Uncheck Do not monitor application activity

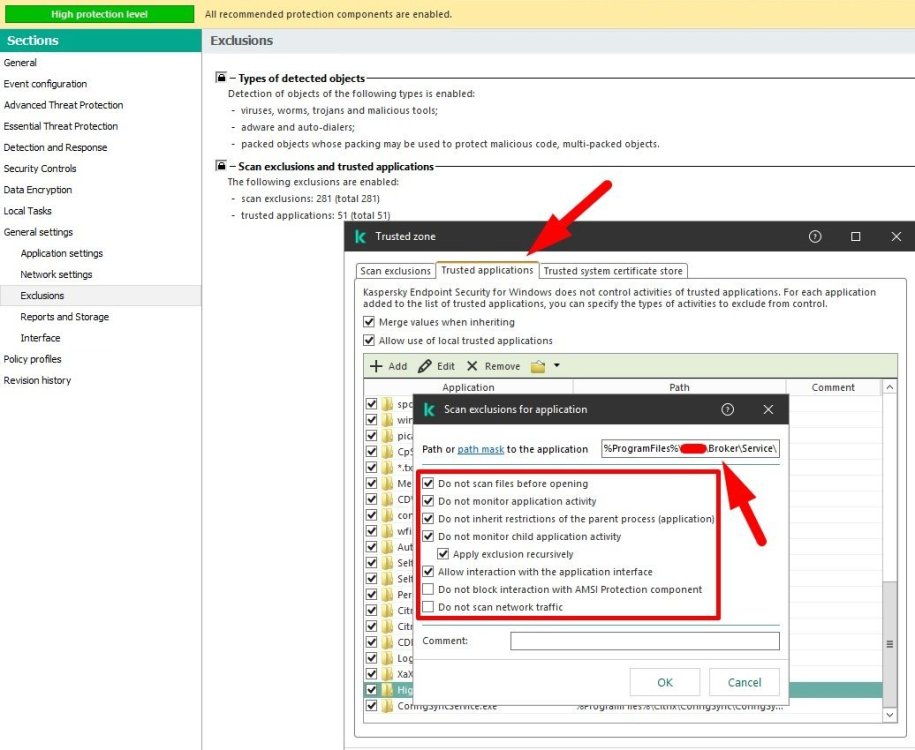[x=428, y=501]
